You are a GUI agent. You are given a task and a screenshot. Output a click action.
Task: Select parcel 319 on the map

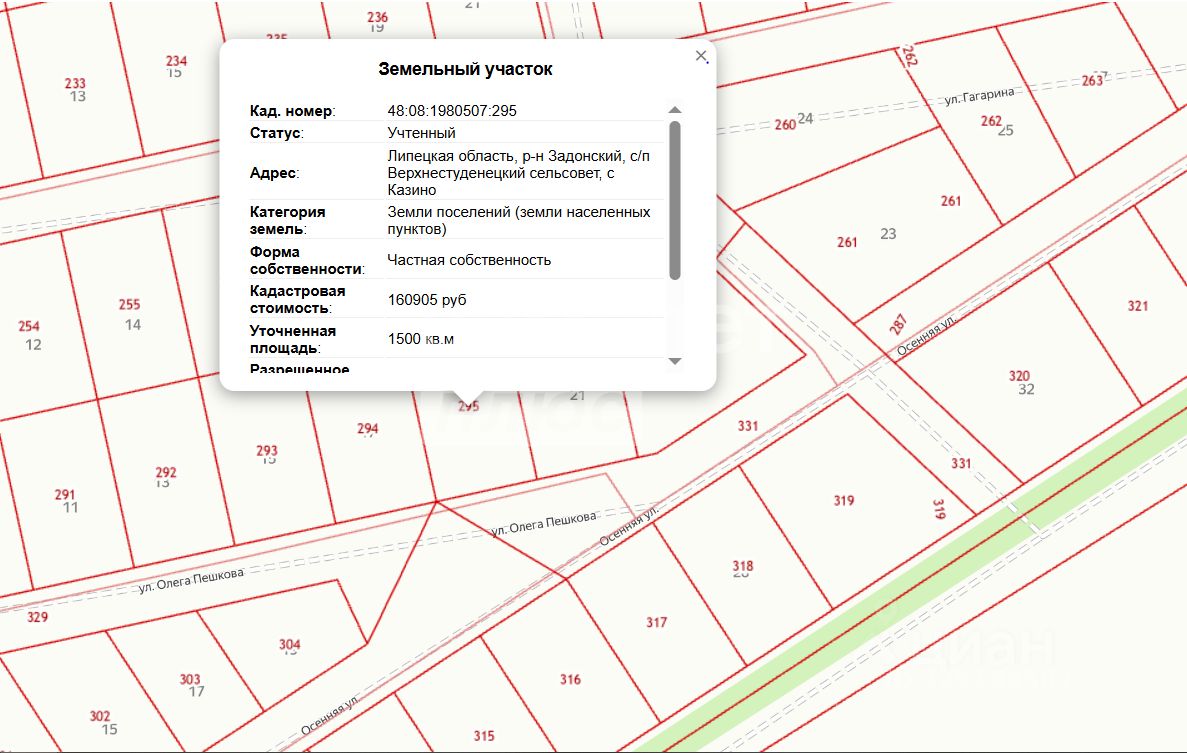click(x=844, y=500)
